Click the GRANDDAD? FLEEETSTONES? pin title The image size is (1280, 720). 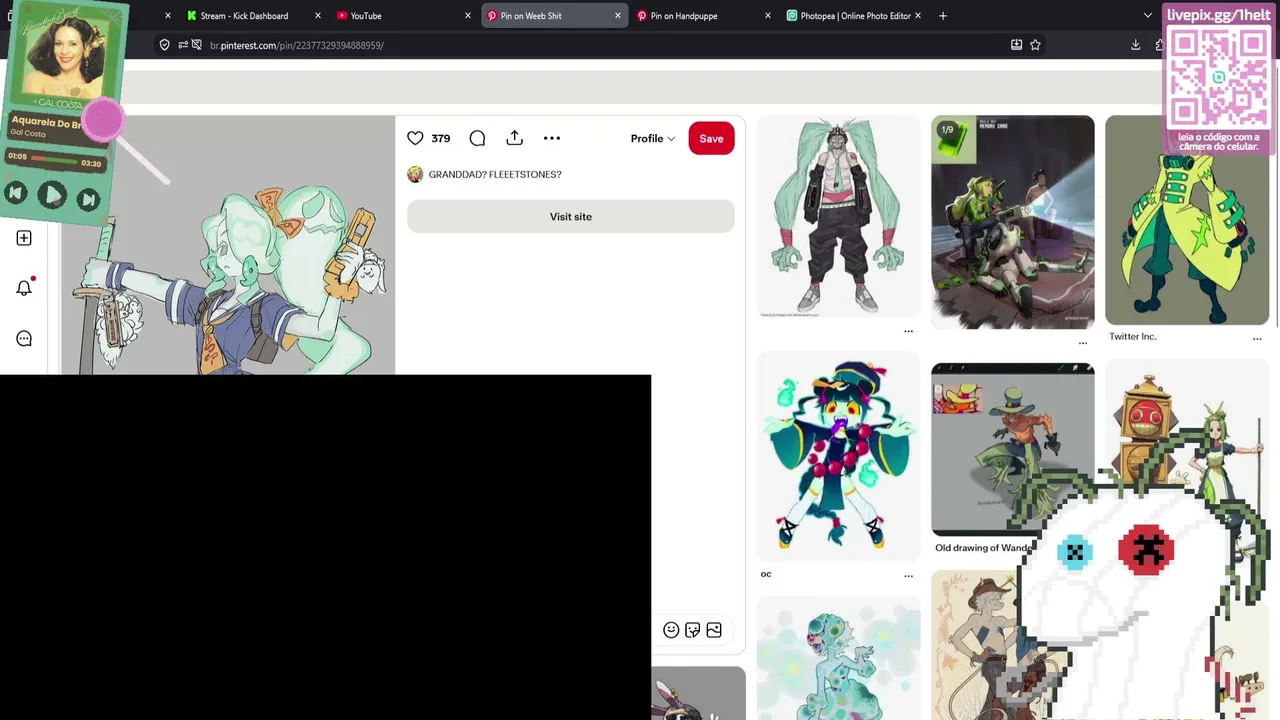click(x=495, y=175)
